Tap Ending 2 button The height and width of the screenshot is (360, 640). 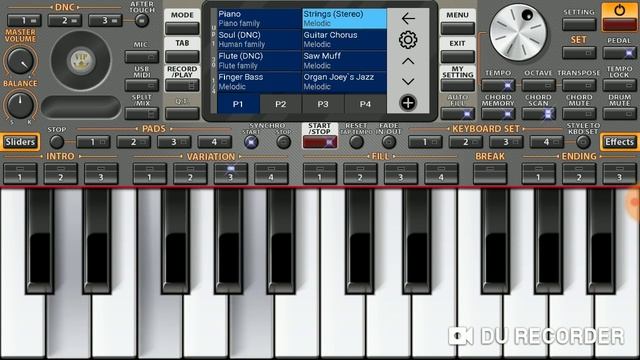point(579,173)
